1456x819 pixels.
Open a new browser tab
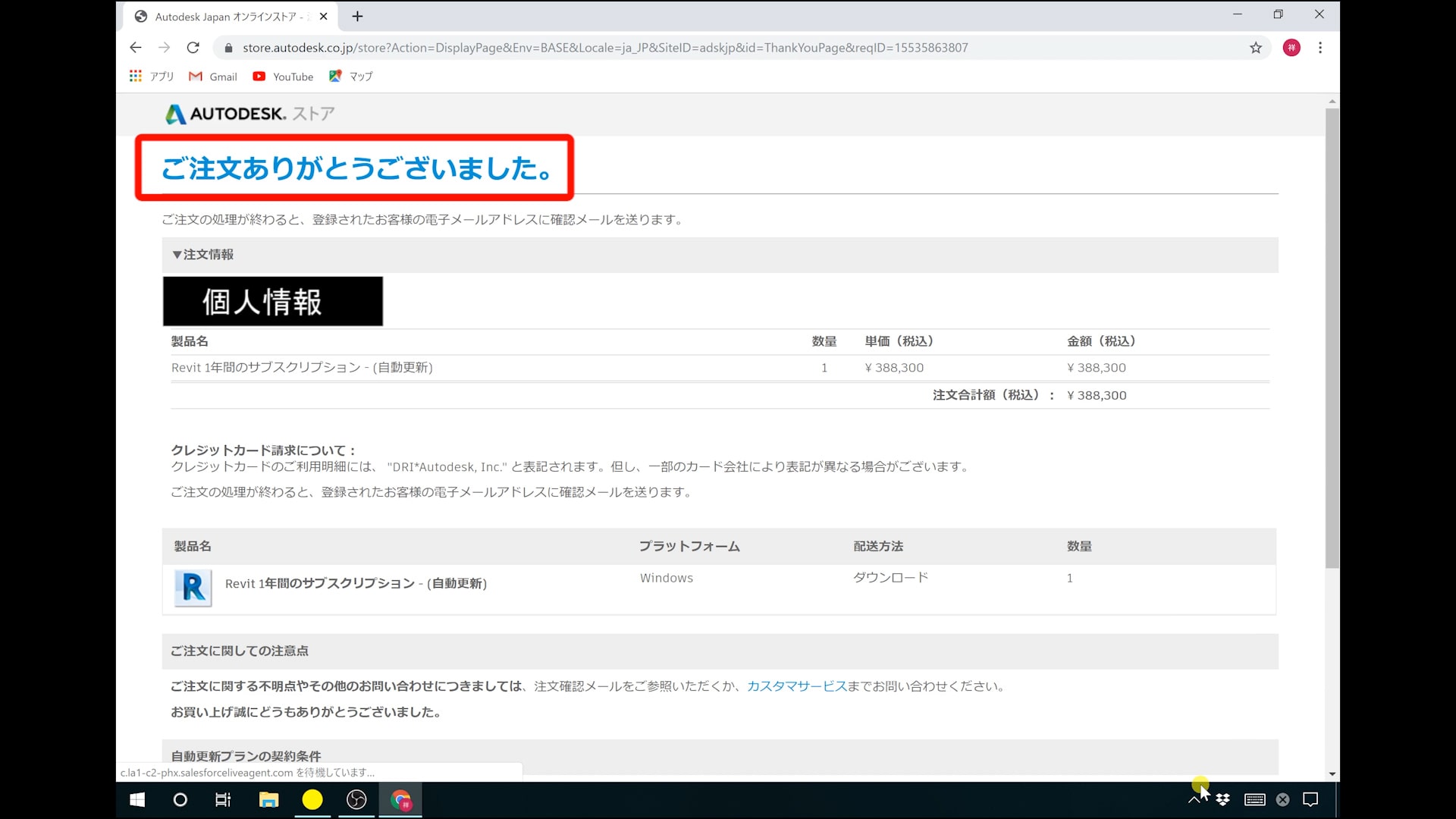pos(358,16)
